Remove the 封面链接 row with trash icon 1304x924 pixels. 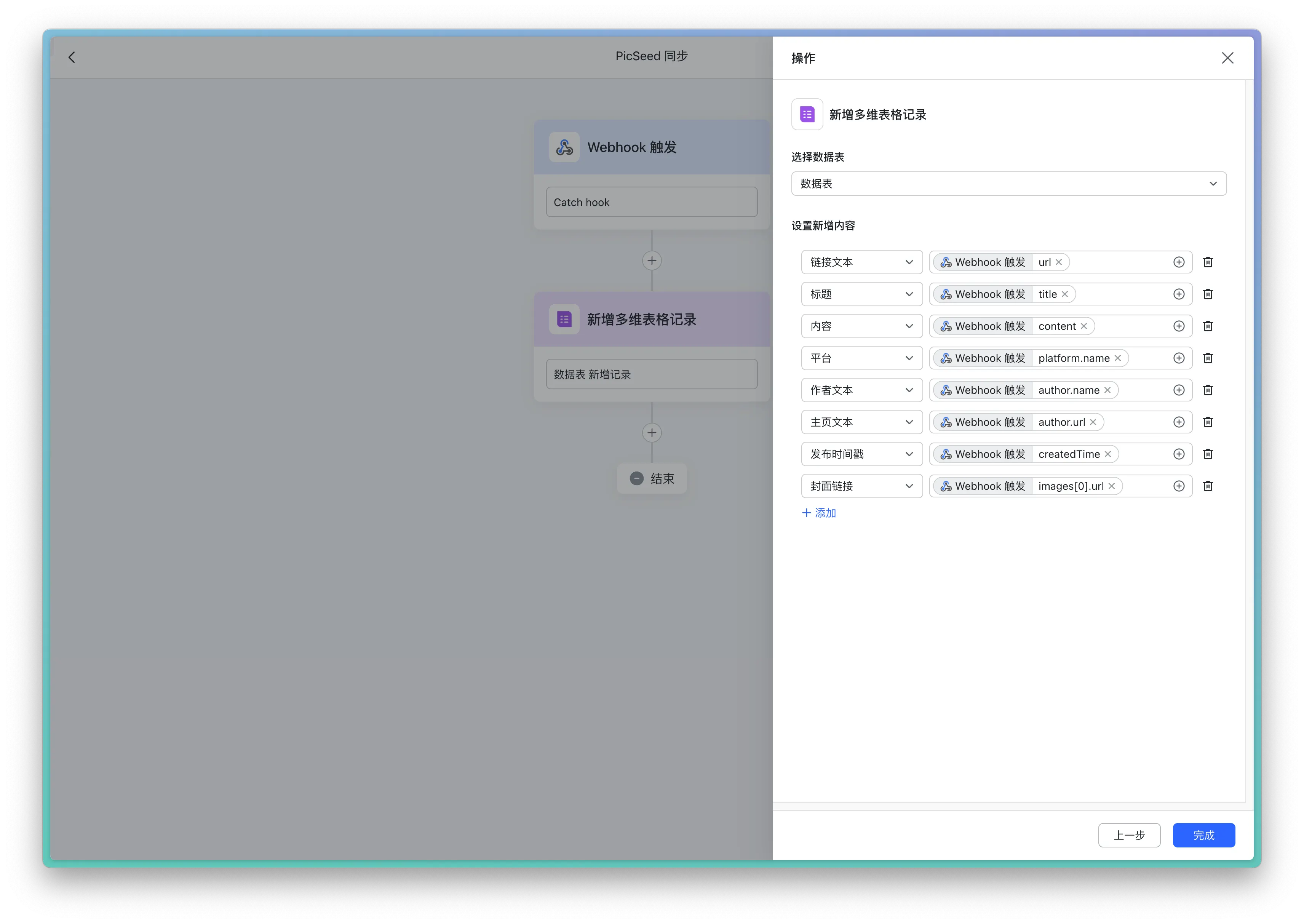[1208, 486]
